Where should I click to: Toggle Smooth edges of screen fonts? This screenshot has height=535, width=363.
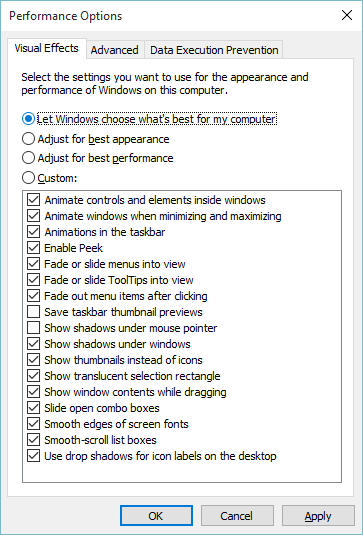[x=33, y=424]
